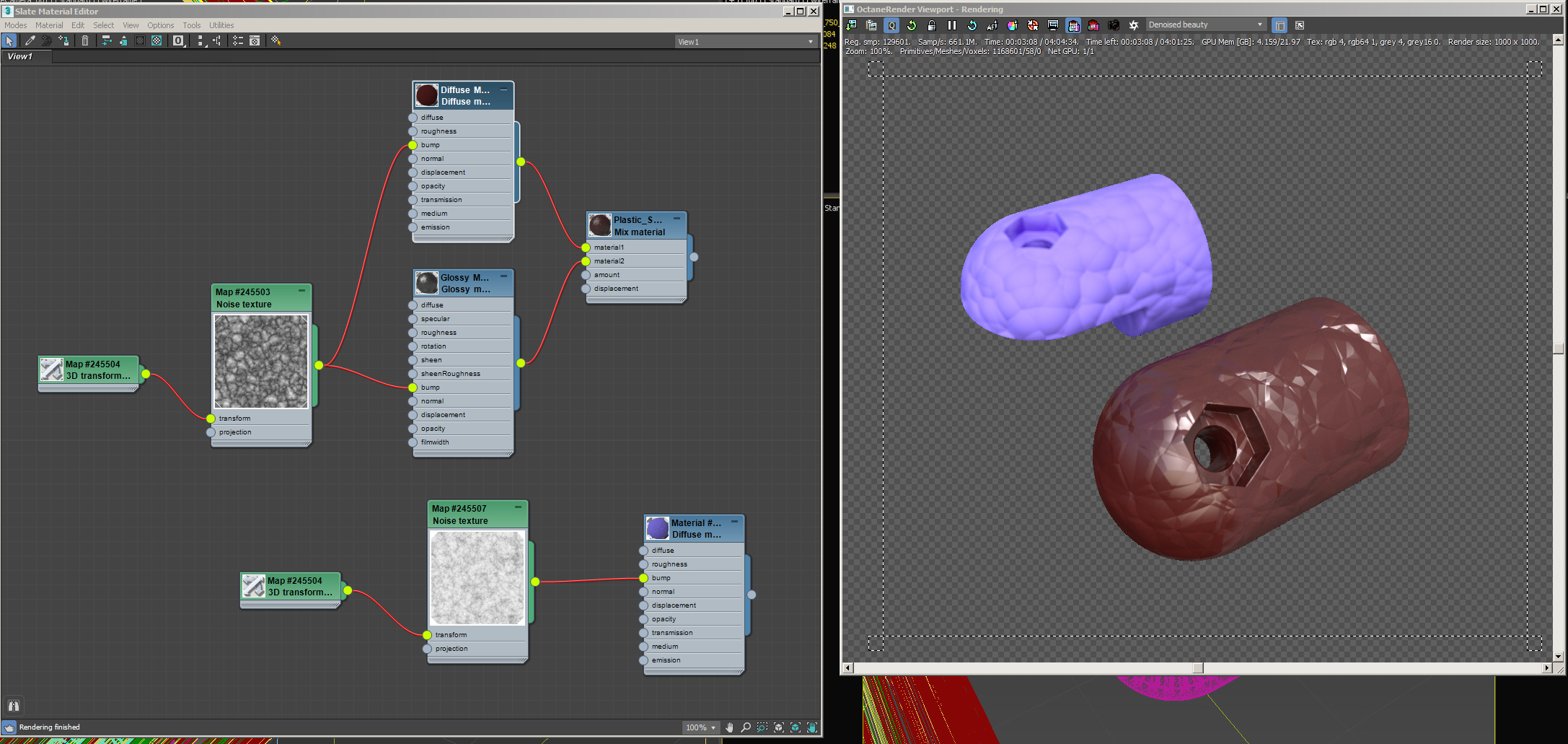Collapse the top Diffuse material node

click(503, 89)
